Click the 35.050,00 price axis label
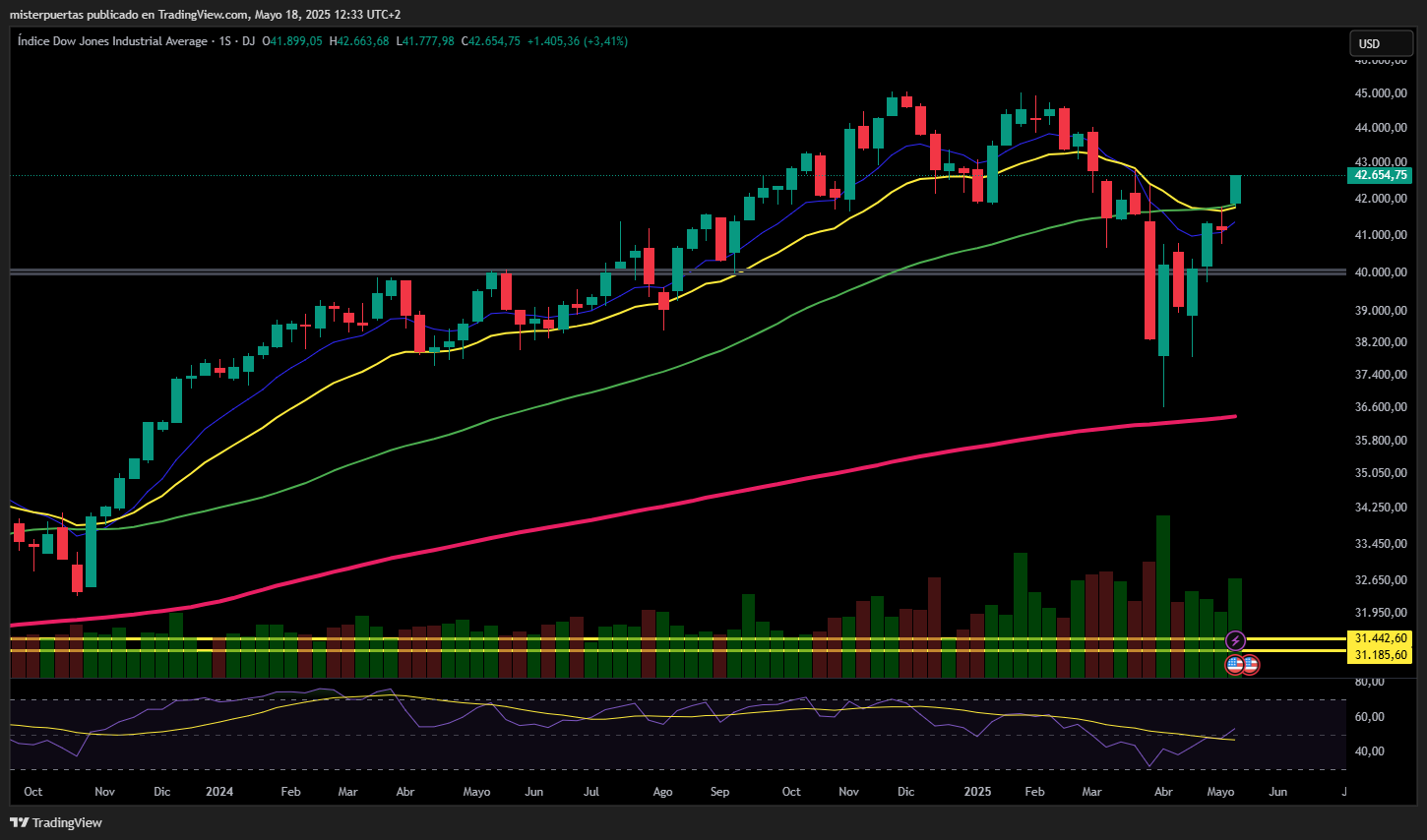 click(x=1381, y=473)
